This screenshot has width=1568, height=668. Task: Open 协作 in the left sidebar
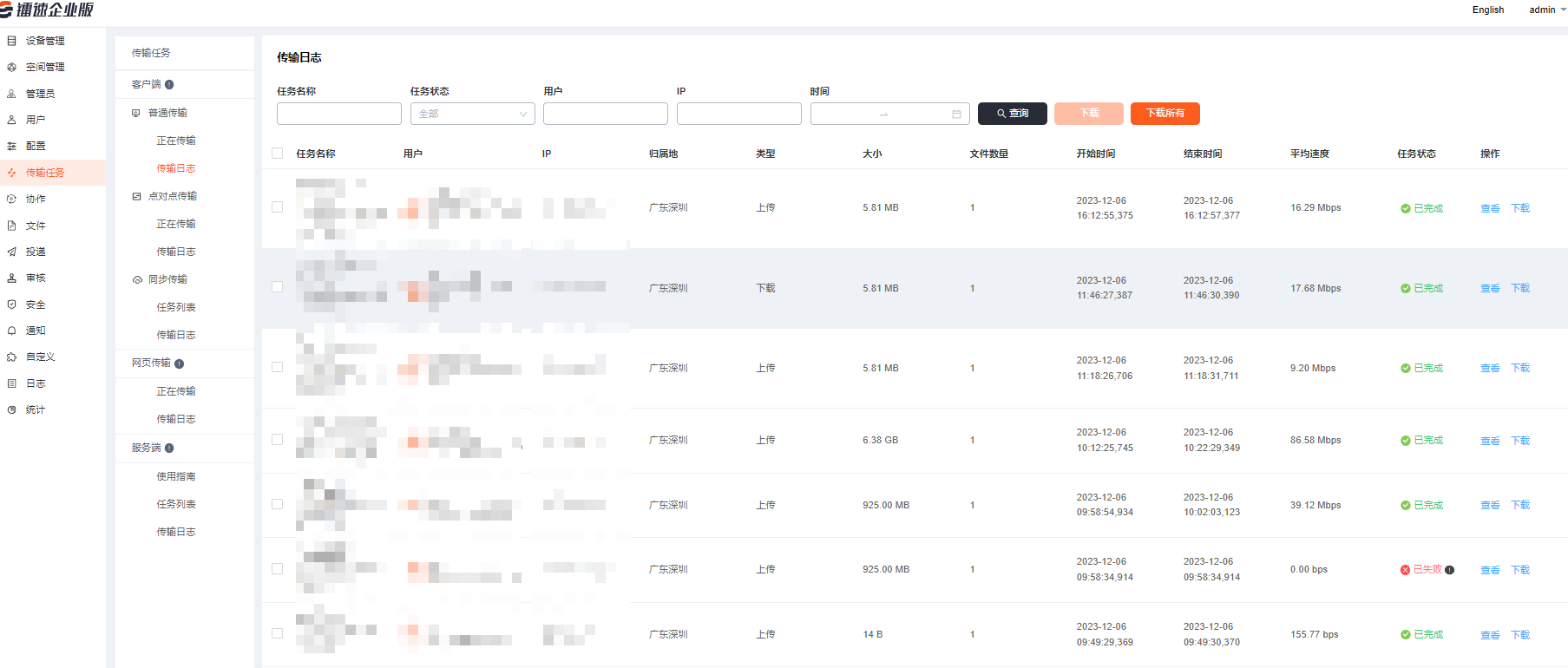coord(36,199)
